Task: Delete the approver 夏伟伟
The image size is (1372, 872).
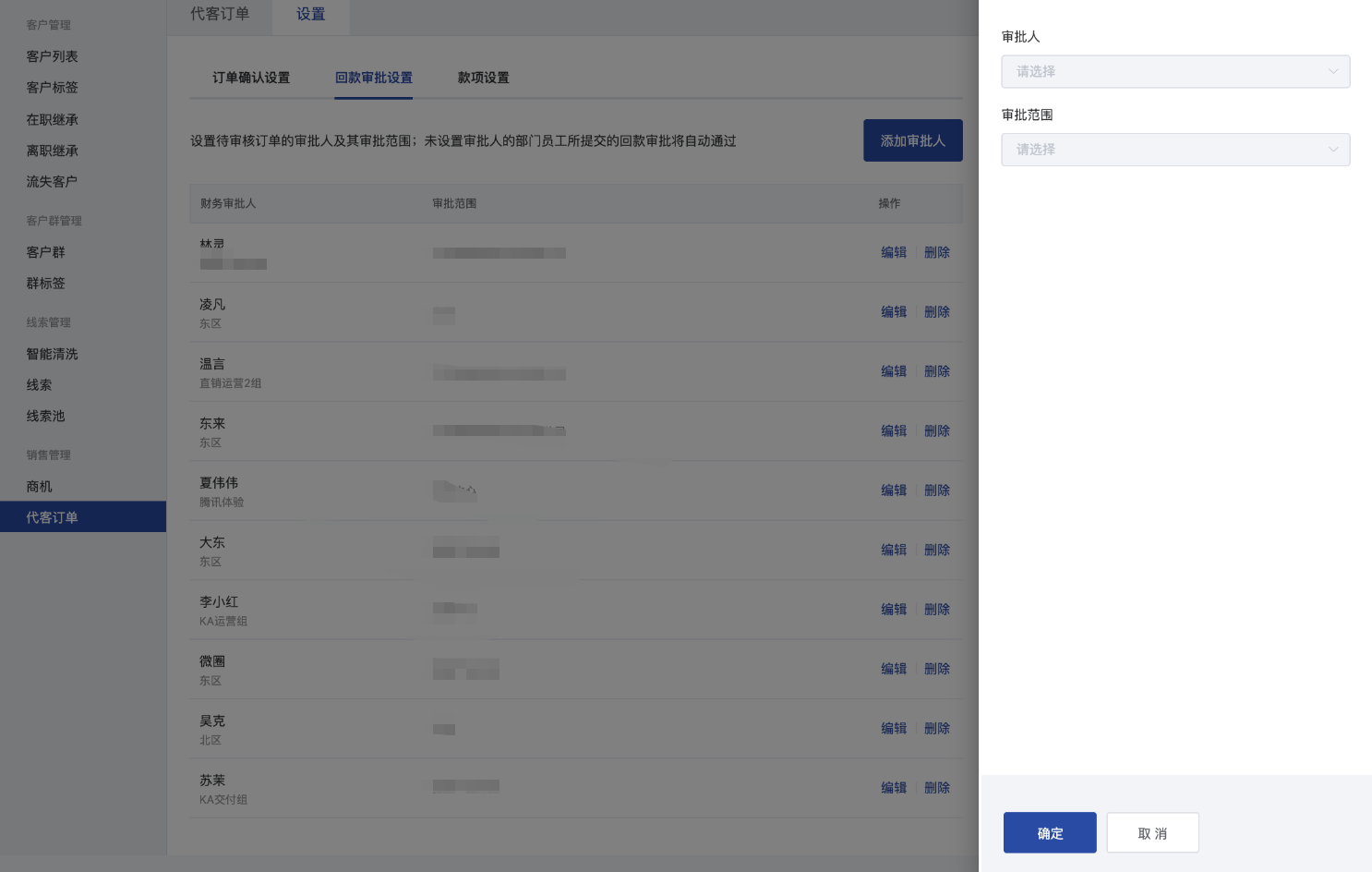Action: coord(937,490)
